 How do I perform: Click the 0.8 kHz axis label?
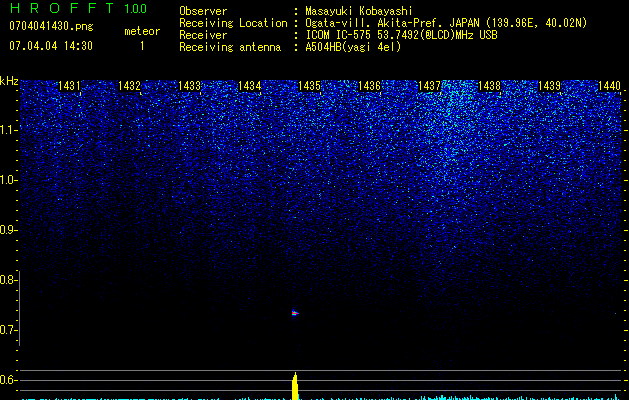(x=8, y=280)
